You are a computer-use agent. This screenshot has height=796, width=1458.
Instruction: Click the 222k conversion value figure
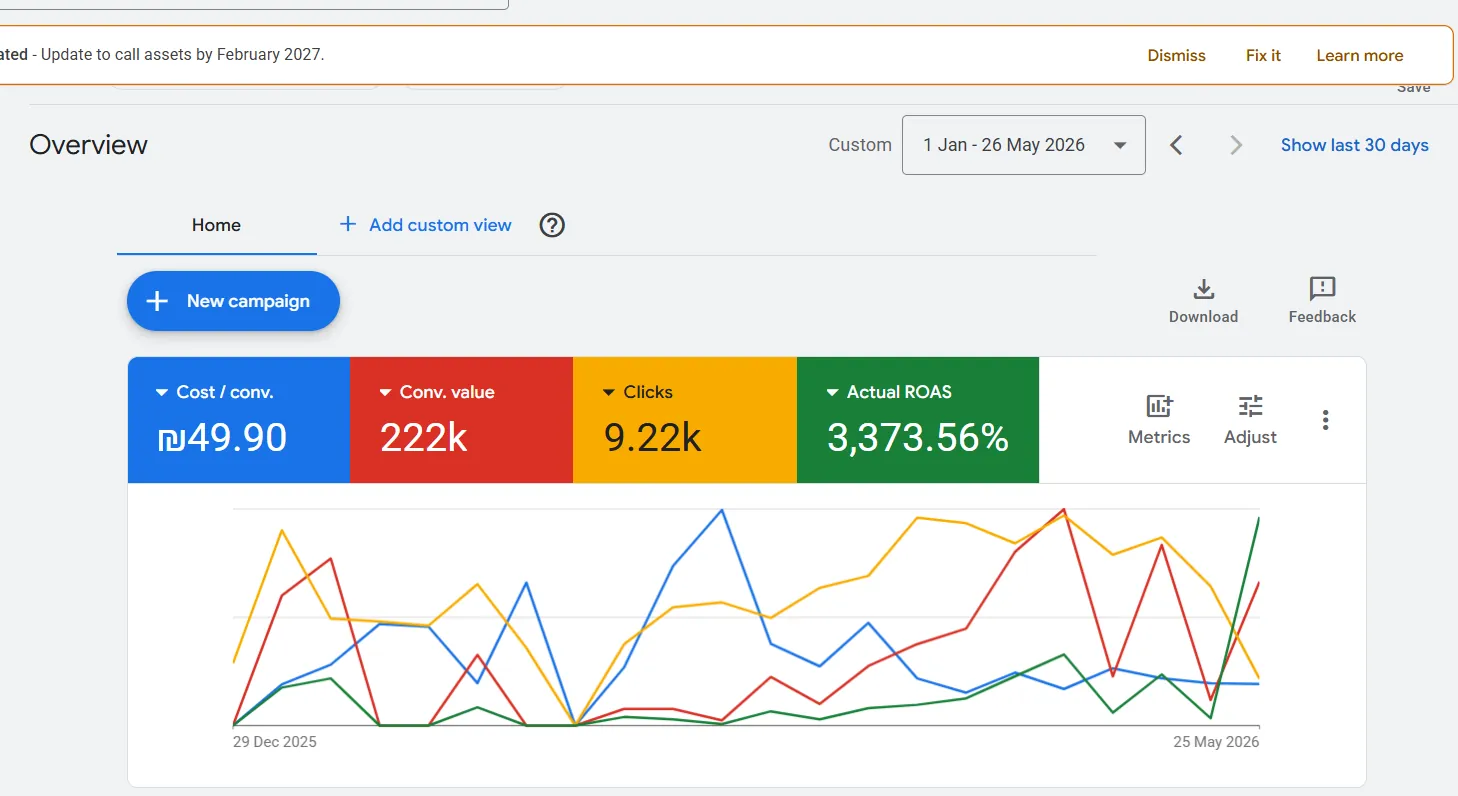pos(424,438)
